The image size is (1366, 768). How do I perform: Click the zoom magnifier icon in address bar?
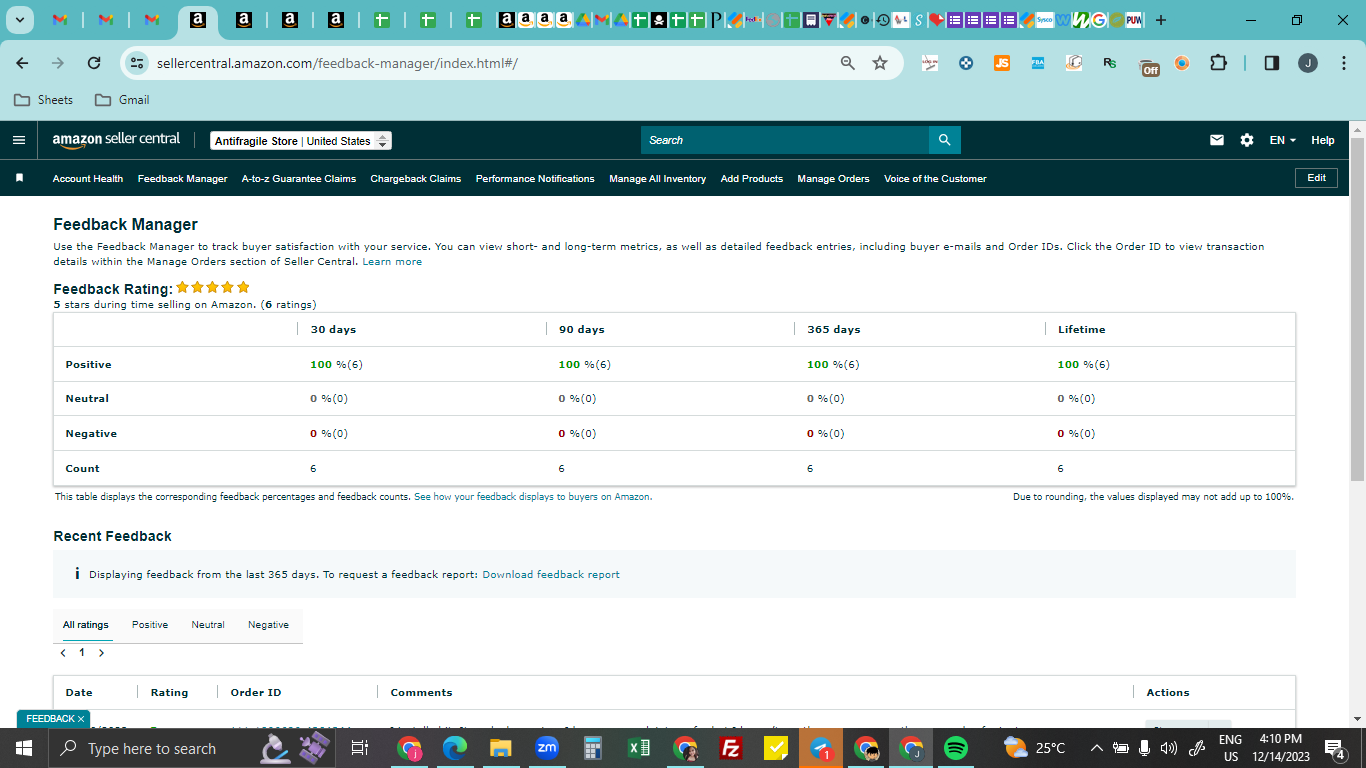(848, 63)
